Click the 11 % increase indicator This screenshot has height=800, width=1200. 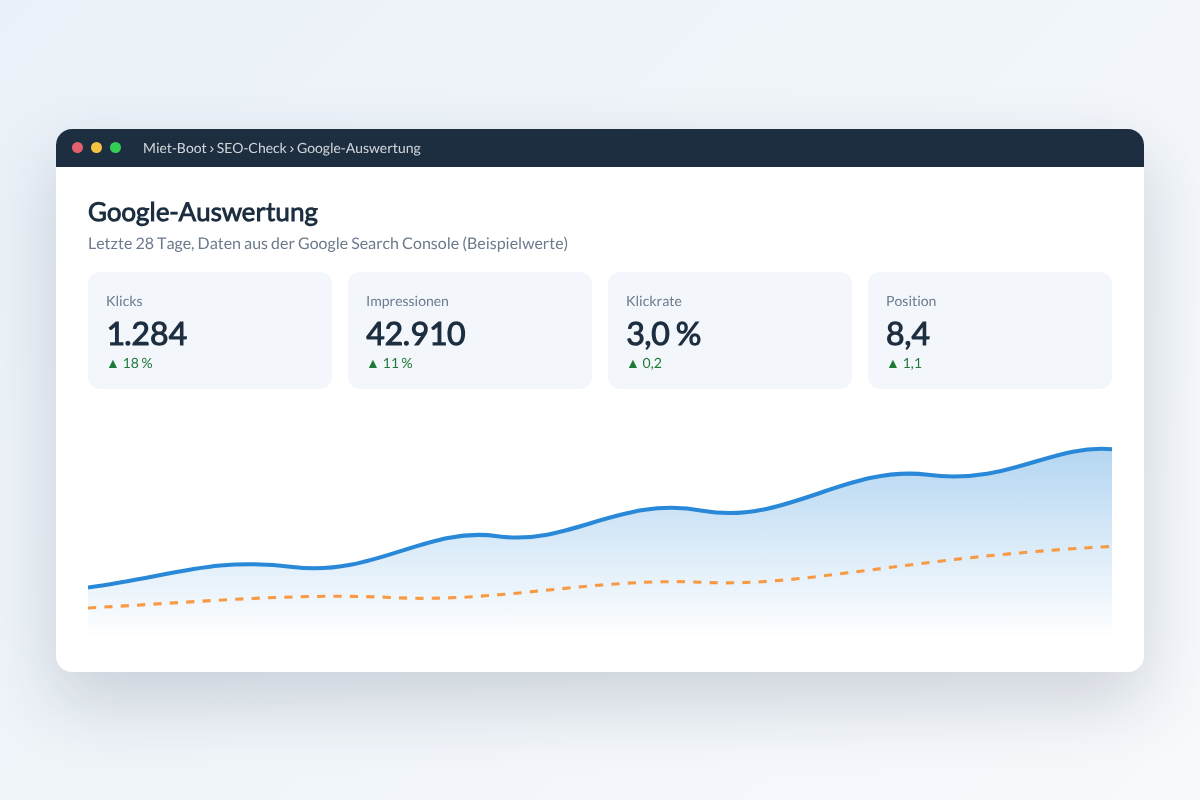[390, 363]
